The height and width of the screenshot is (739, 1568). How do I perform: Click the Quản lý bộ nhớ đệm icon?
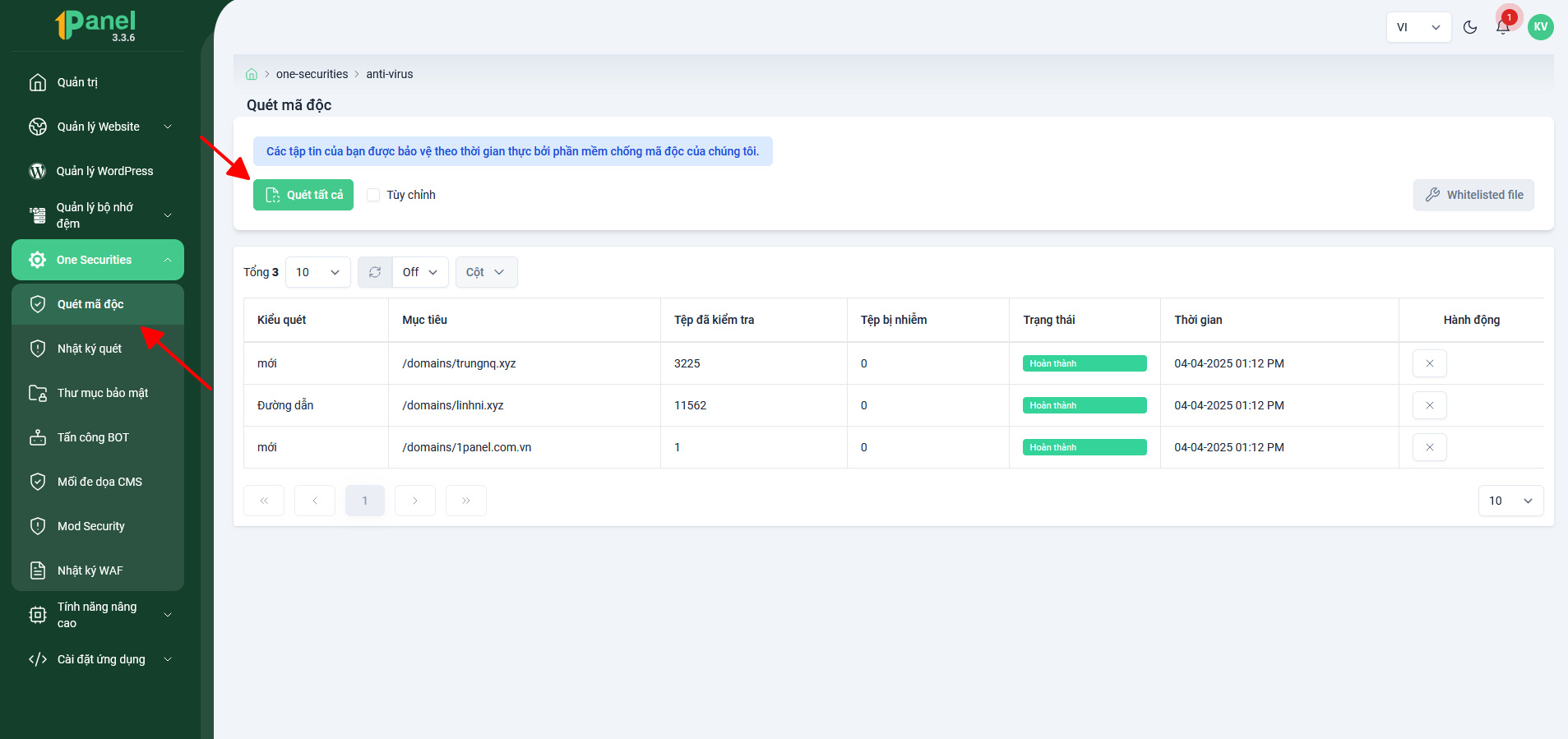point(38,215)
